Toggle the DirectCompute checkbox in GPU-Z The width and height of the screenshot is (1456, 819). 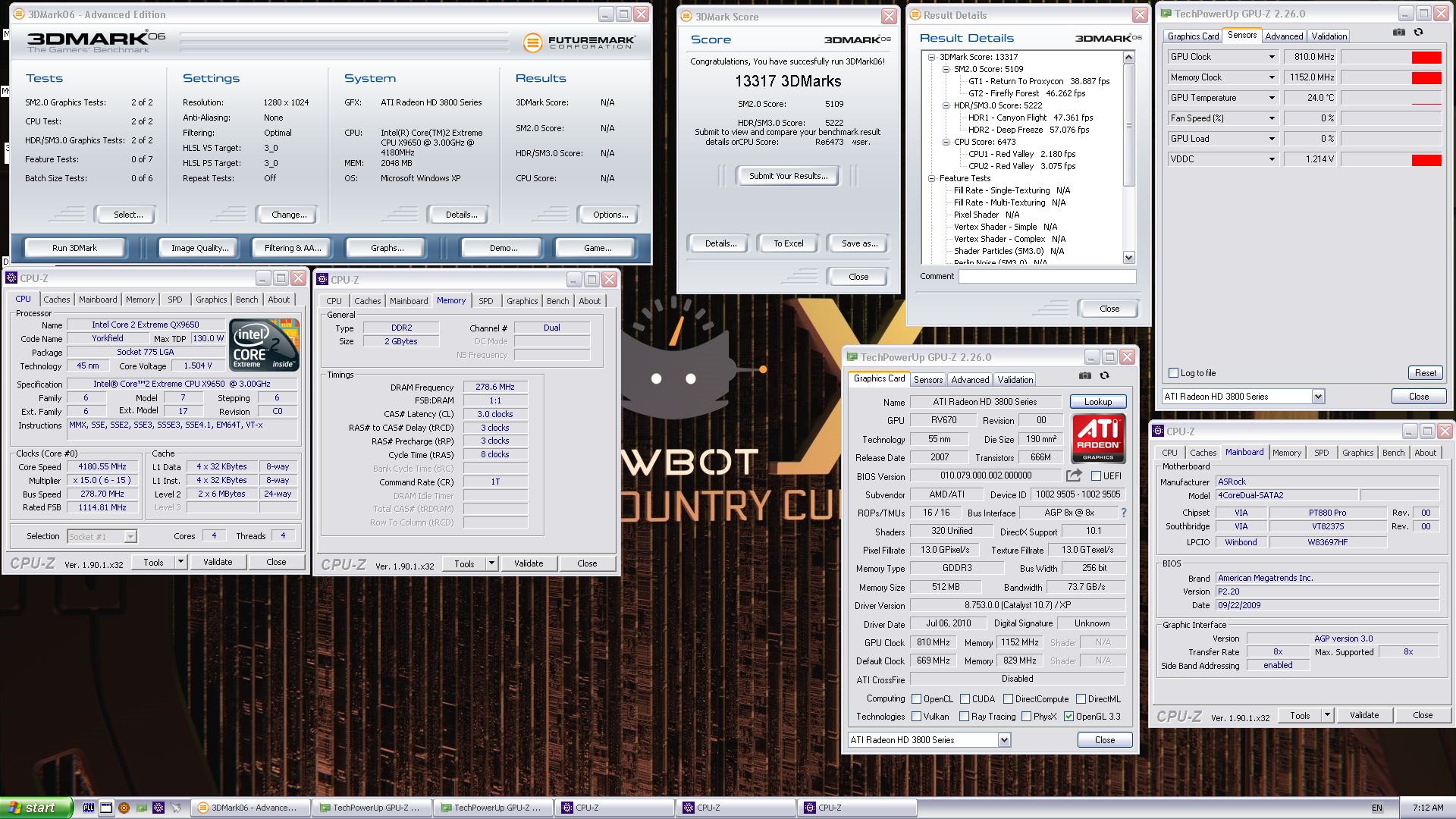[1008, 699]
